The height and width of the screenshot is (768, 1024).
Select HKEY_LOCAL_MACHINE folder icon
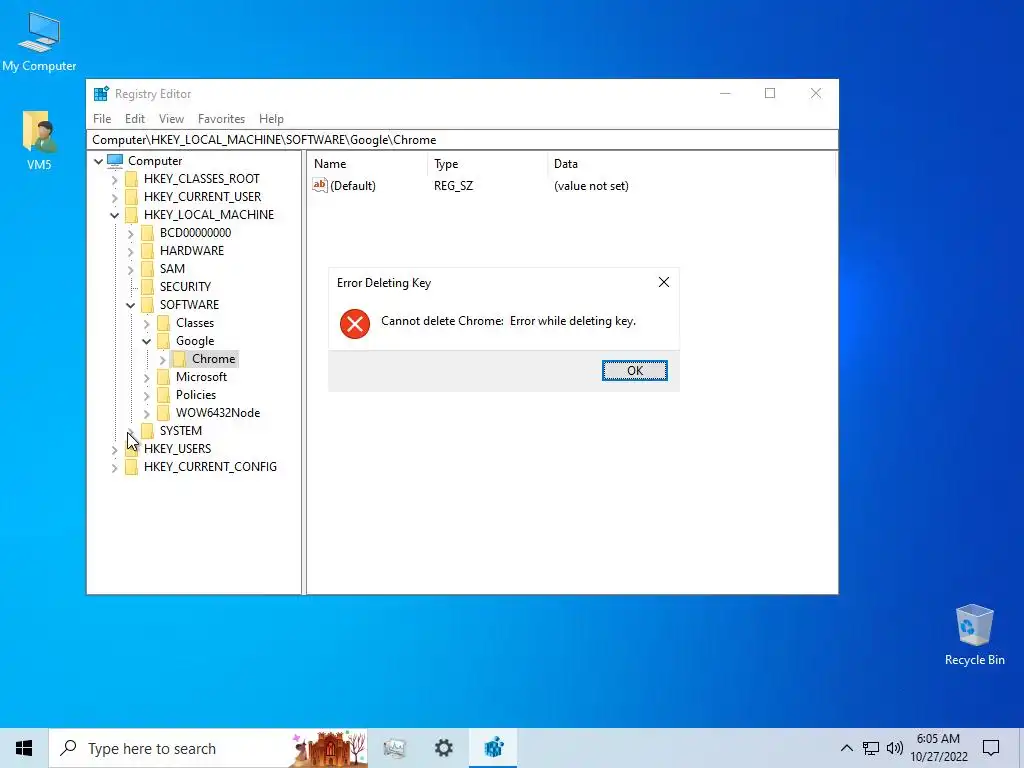point(131,215)
